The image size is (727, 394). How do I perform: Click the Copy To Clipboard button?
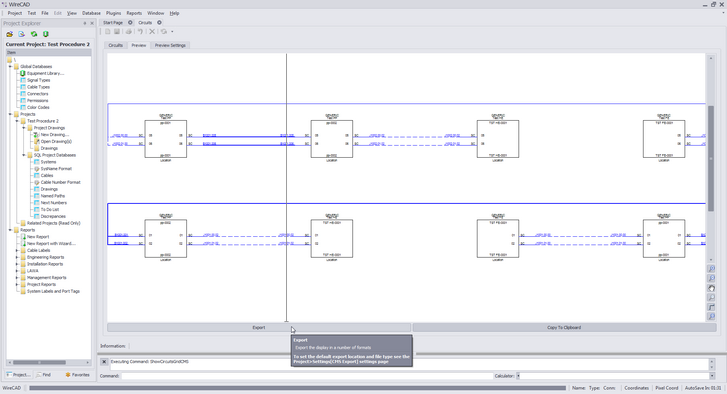pyautogui.click(x=564, y=327)
